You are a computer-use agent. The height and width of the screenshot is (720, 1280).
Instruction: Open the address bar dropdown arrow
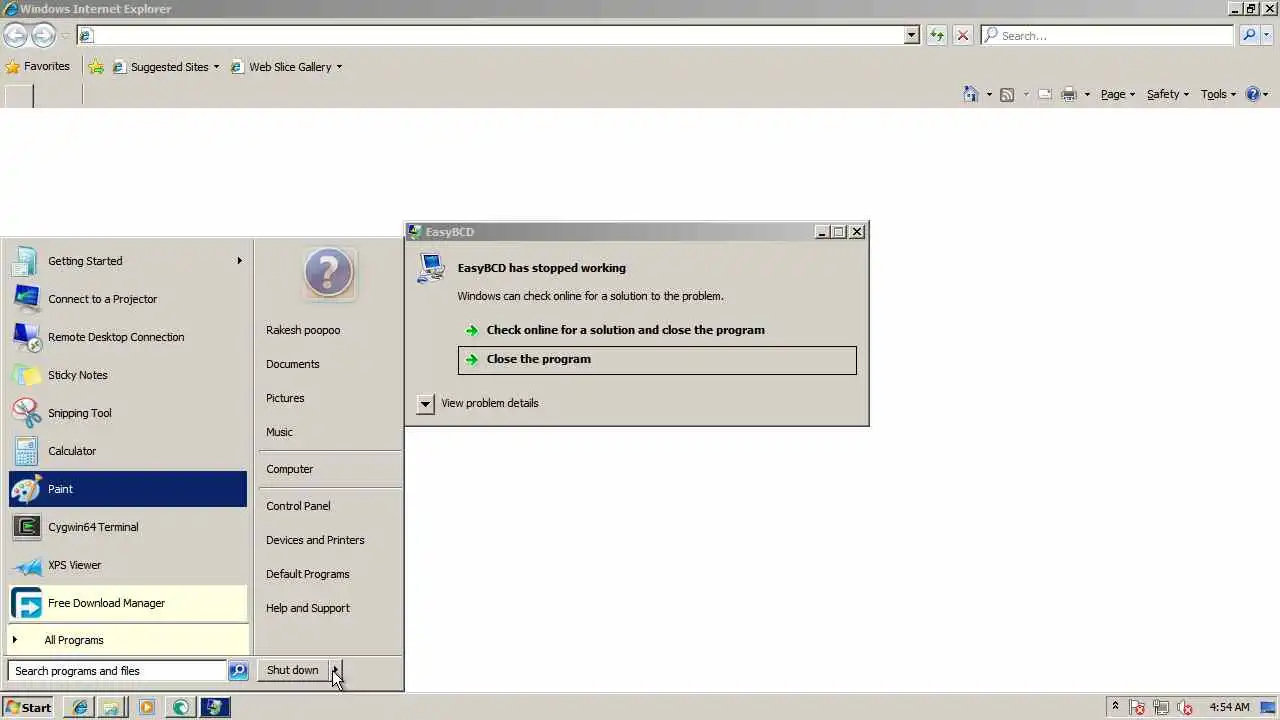pos(911,35)
